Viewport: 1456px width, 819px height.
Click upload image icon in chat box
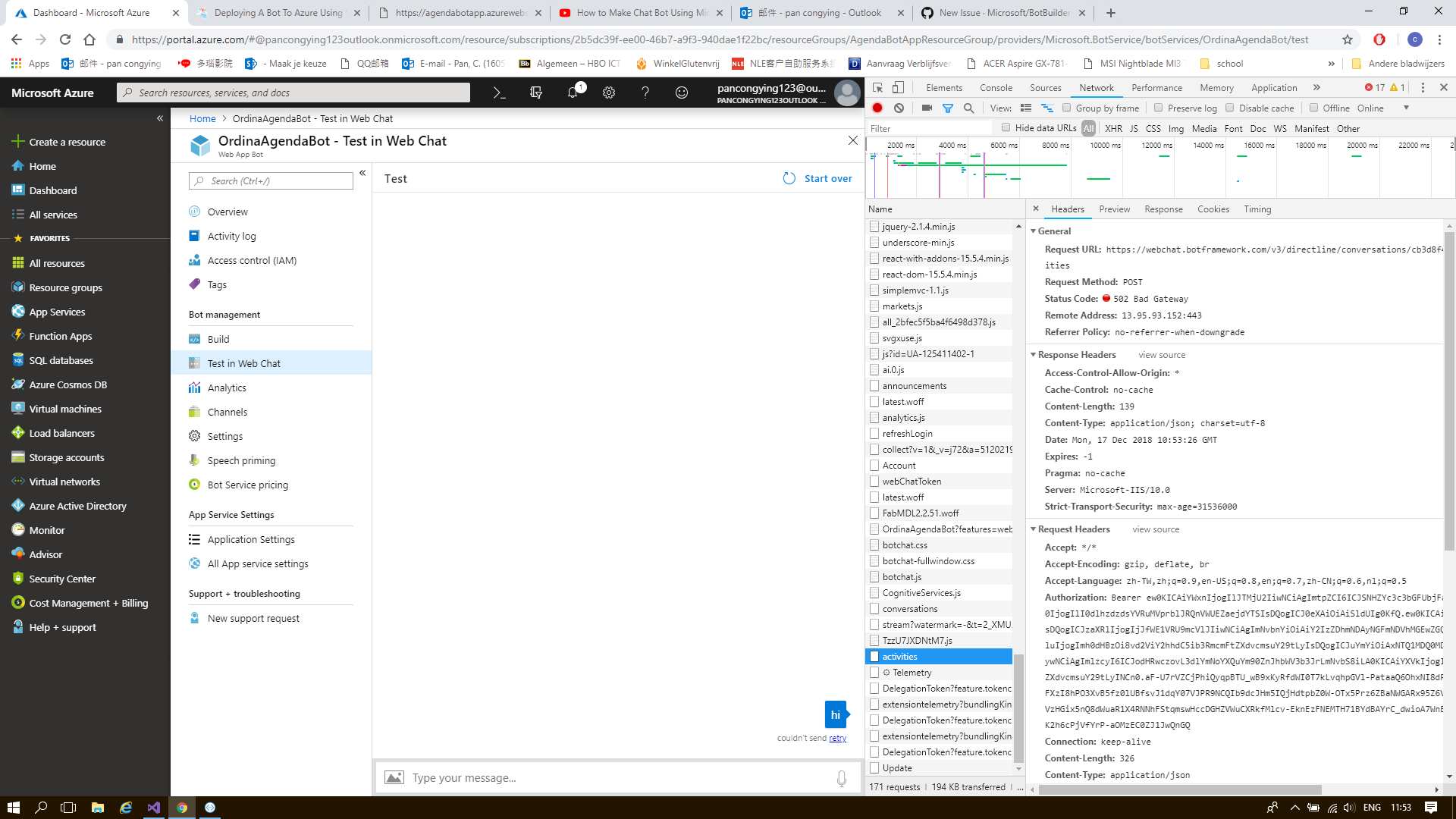click(394, 778)
